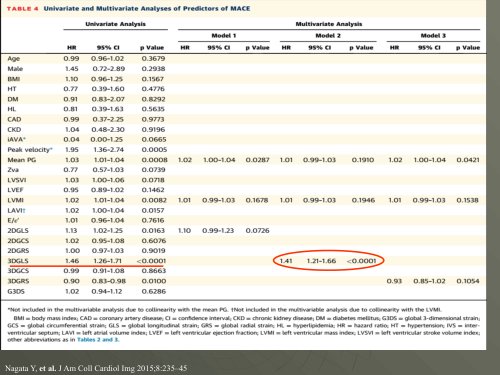Select the 'Peak velocity' row label
The image size is (500, 375).
29,150
